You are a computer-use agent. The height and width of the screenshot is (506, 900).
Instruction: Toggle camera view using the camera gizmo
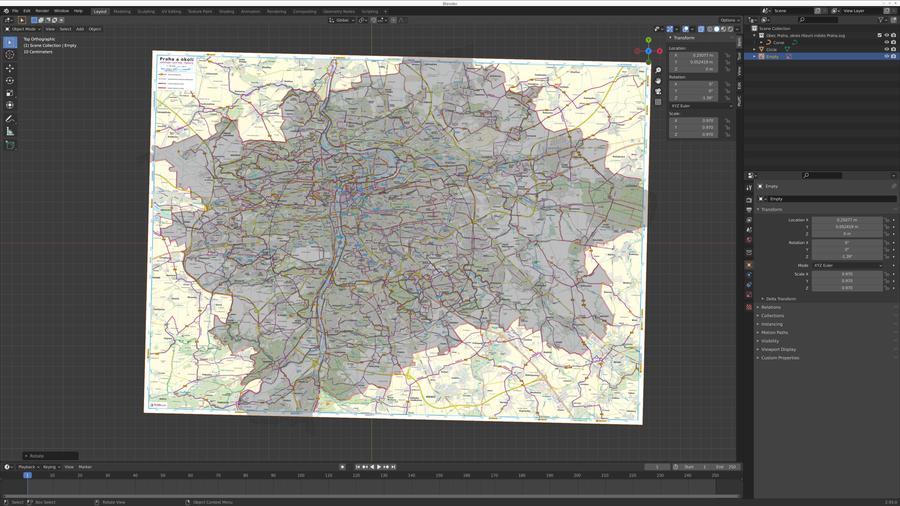point(658,91)
